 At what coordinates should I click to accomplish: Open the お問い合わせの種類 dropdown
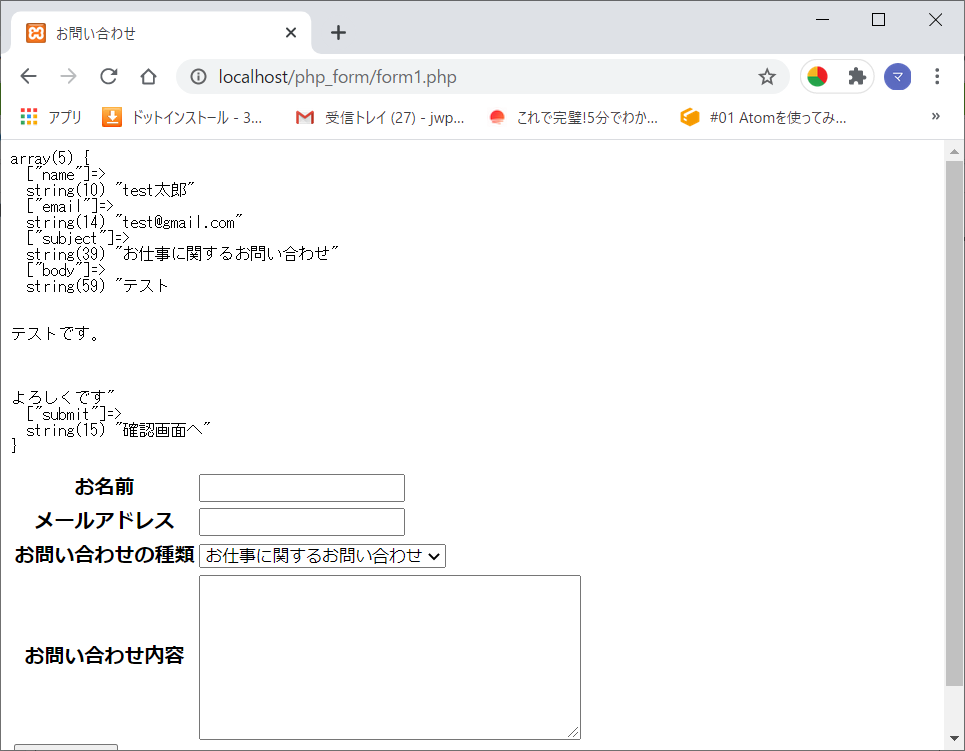coord(322,556)
